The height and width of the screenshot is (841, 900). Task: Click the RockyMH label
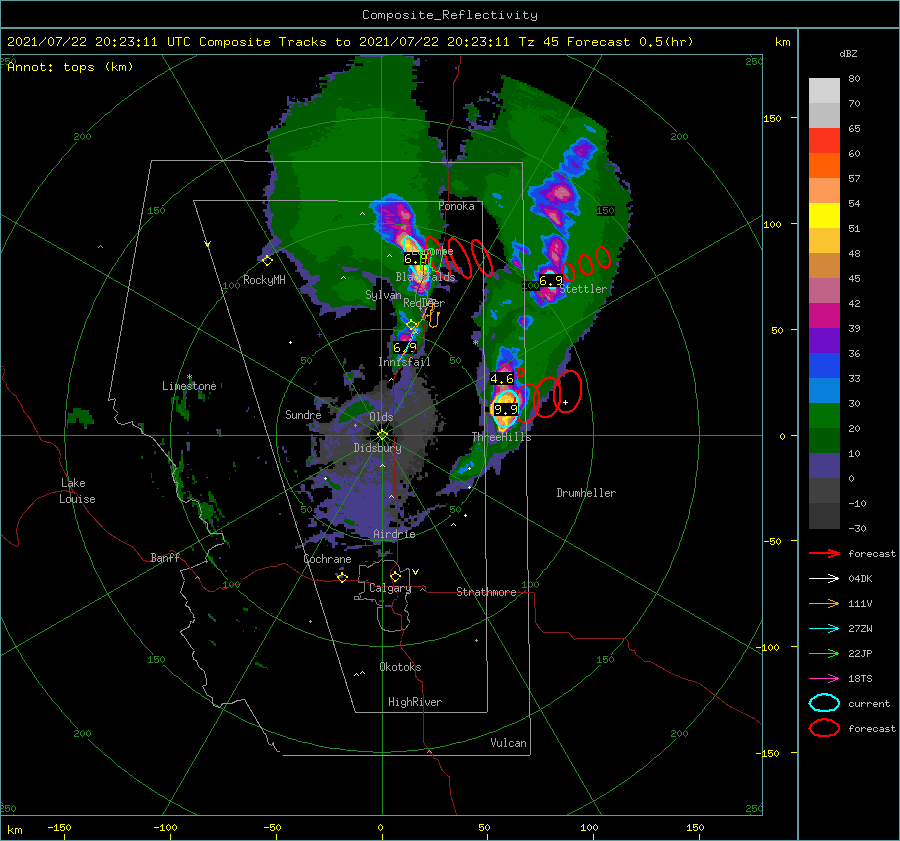coord(264,280)
